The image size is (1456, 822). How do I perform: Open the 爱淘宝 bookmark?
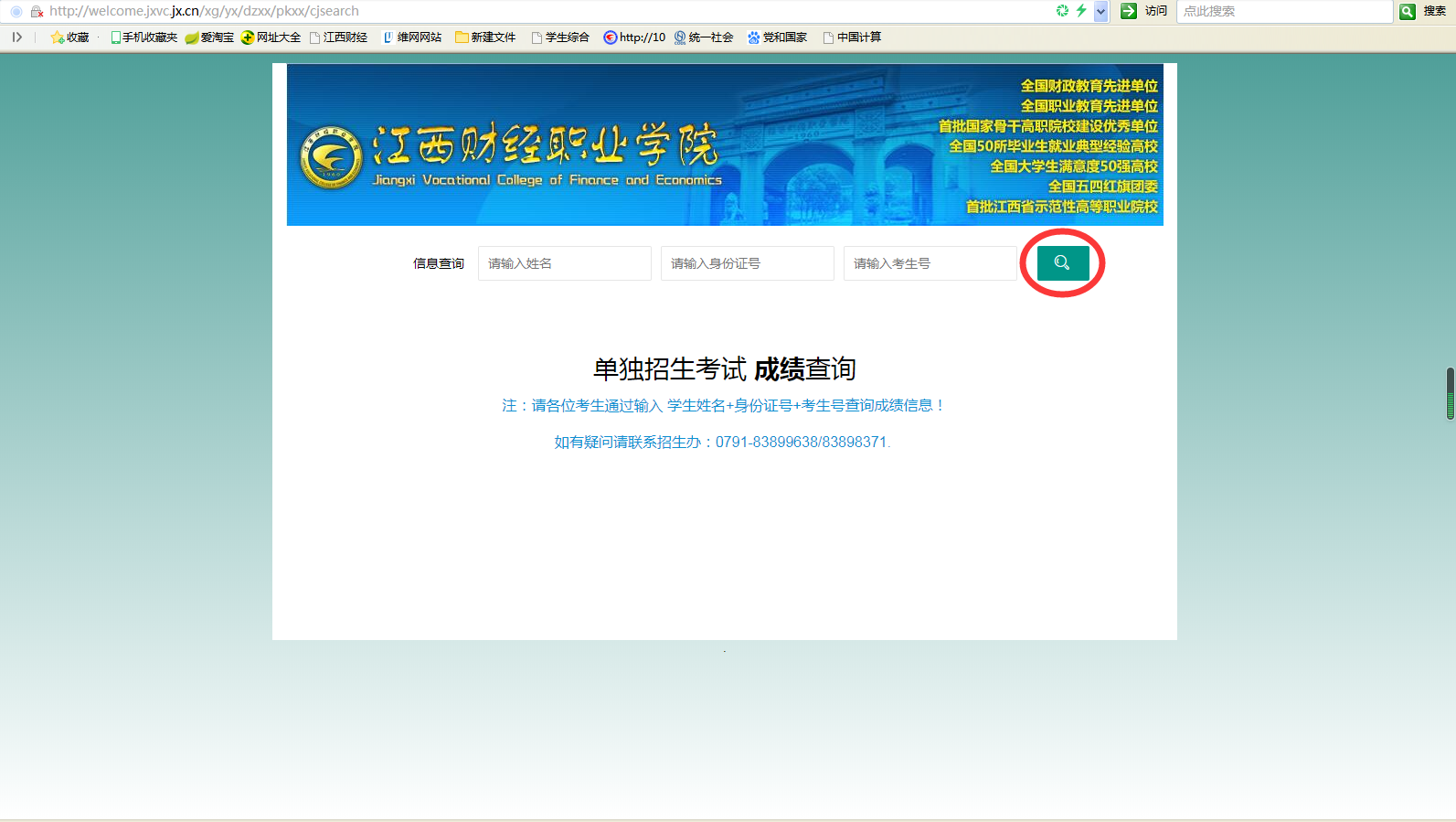pos(209,37)
